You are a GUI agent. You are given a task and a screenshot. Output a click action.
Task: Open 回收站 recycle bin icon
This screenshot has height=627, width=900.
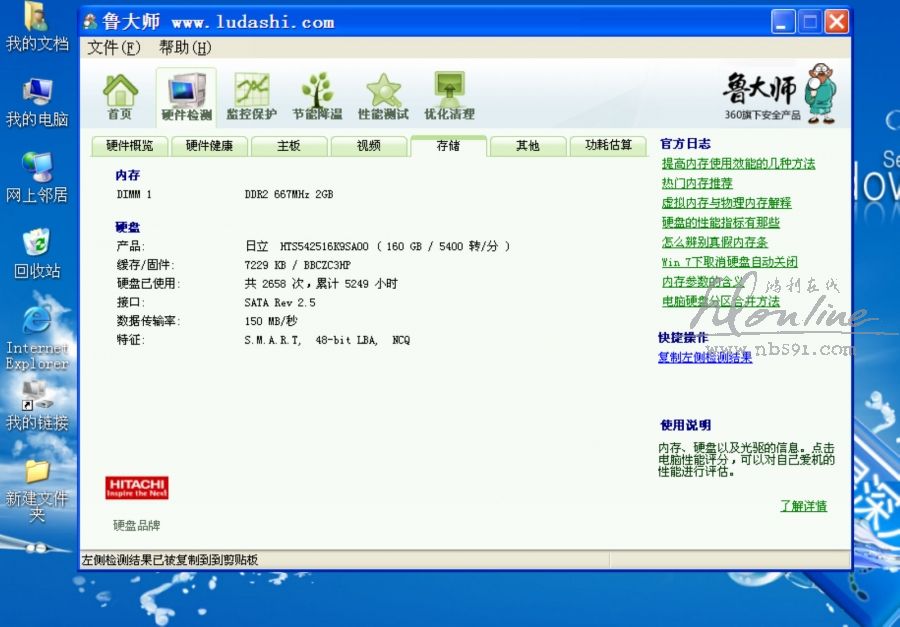tap(37, 253)
